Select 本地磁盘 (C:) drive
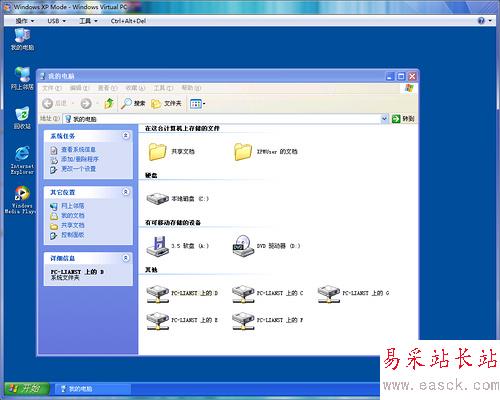Image resolution: width=500 pixels, height=400 pixels. [x=178, y=199]
